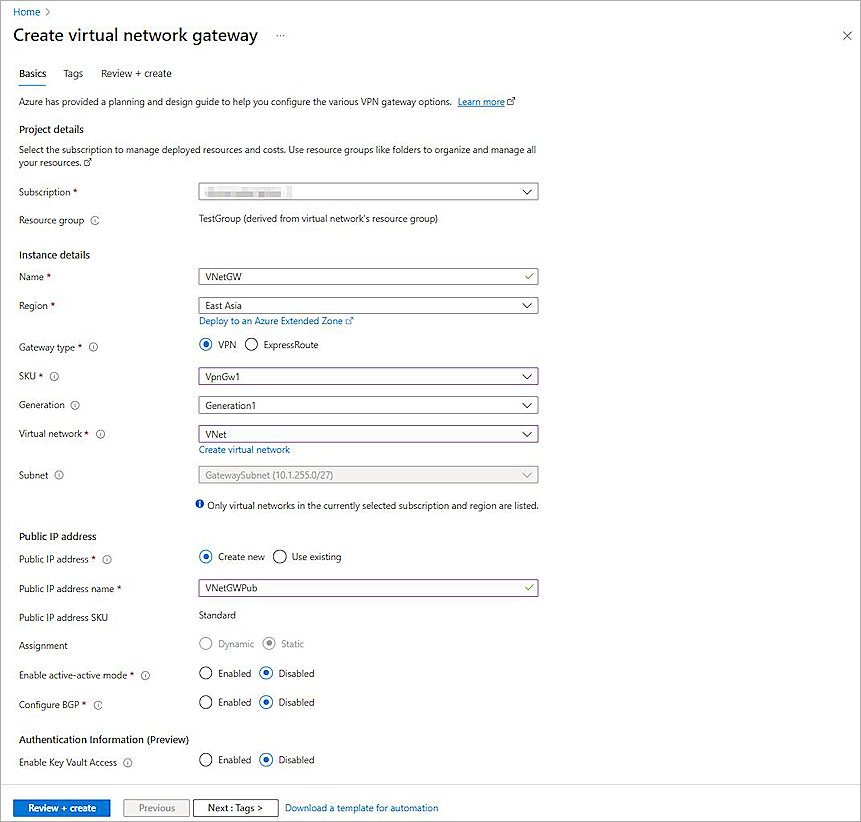This screenshot has height=822, width=861.
Task: Click the Subnet info icon
Action: (59, 476)
